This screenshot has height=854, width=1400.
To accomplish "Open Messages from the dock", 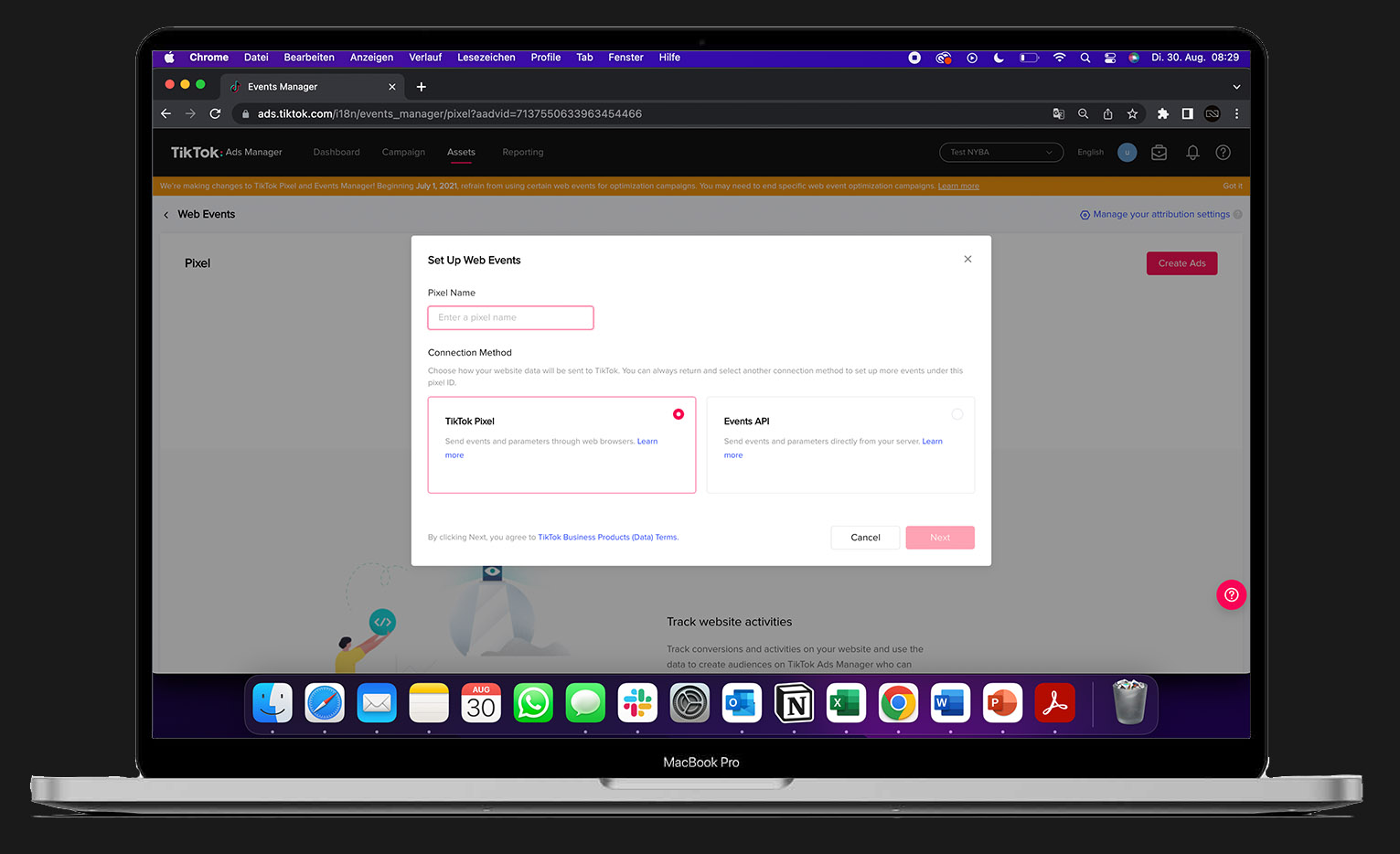I will coord(585,703).
